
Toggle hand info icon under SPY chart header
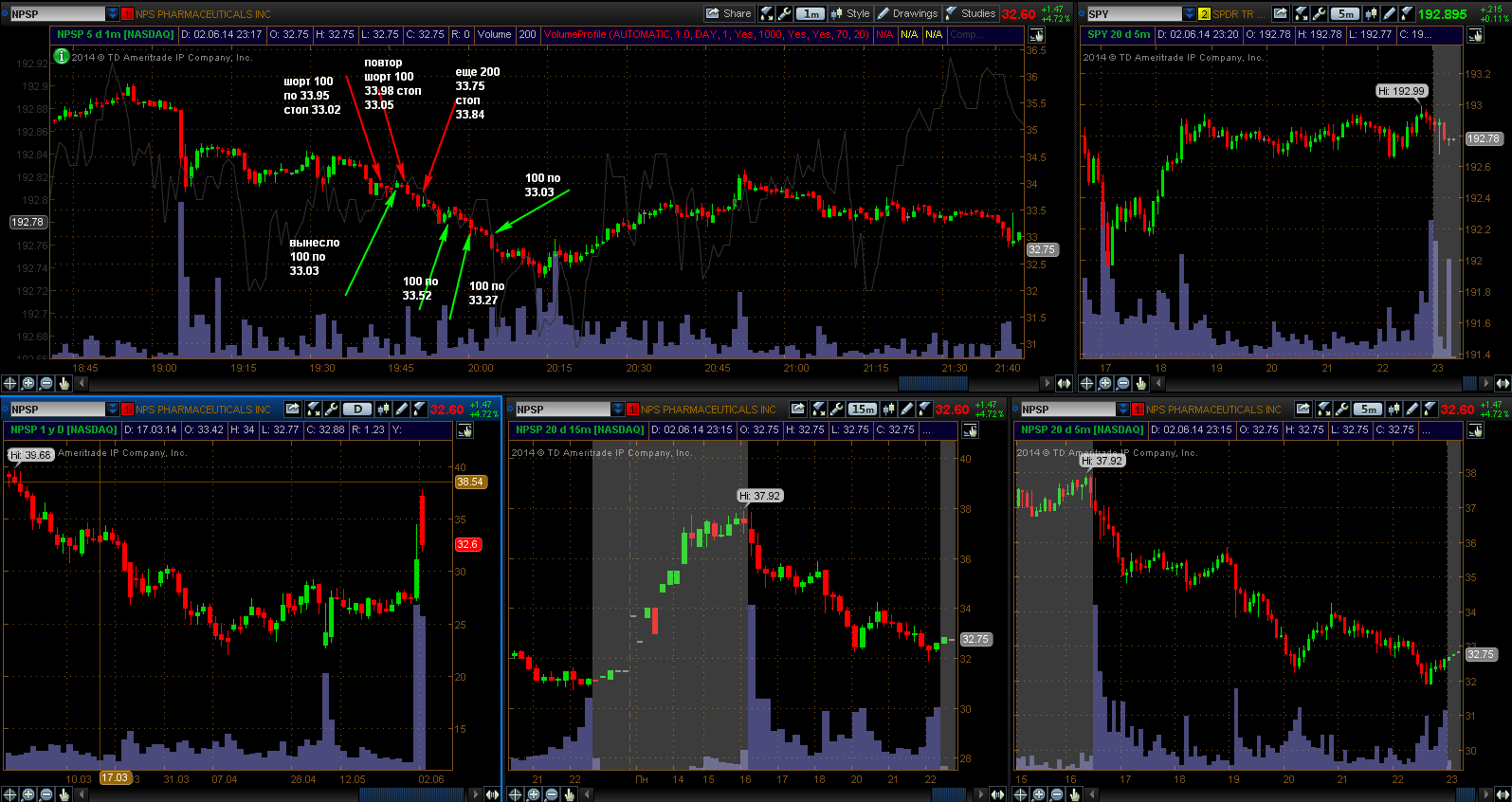1476,35
